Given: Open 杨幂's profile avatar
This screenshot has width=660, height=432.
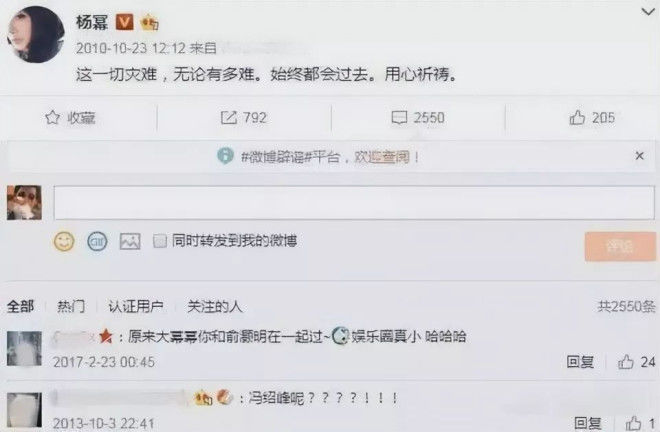Looking at the screenshot, I should click(x=36, y=35).
